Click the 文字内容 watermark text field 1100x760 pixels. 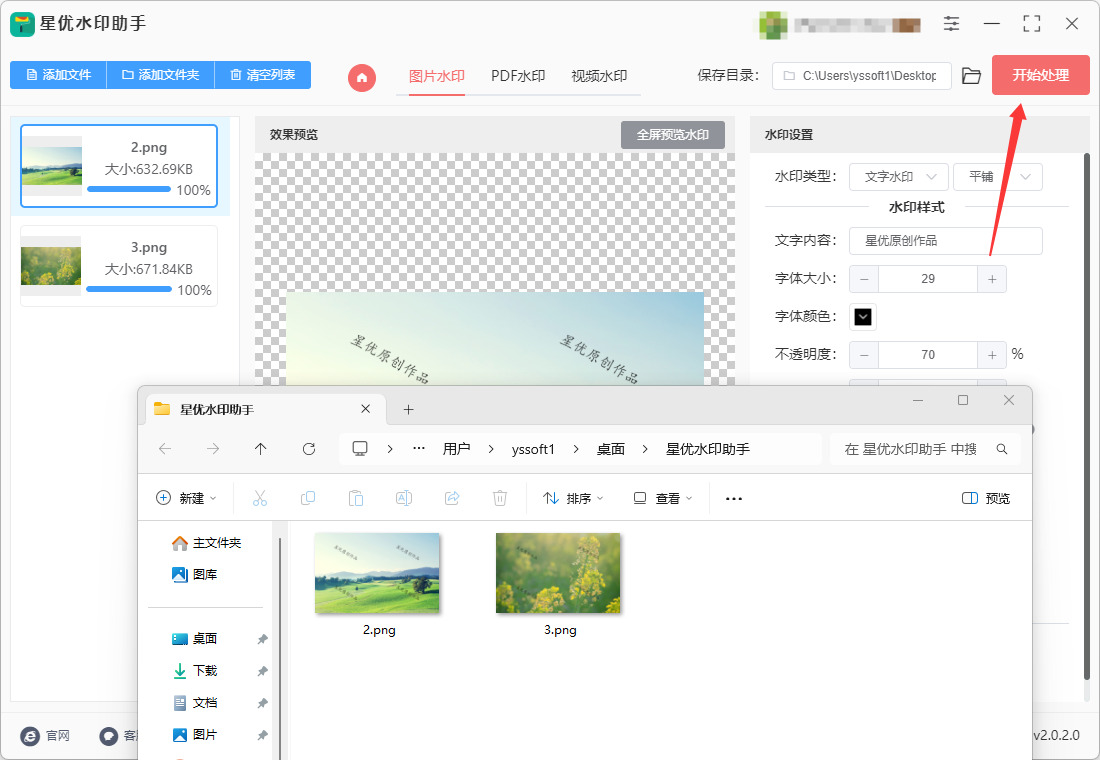pos(946,241)
